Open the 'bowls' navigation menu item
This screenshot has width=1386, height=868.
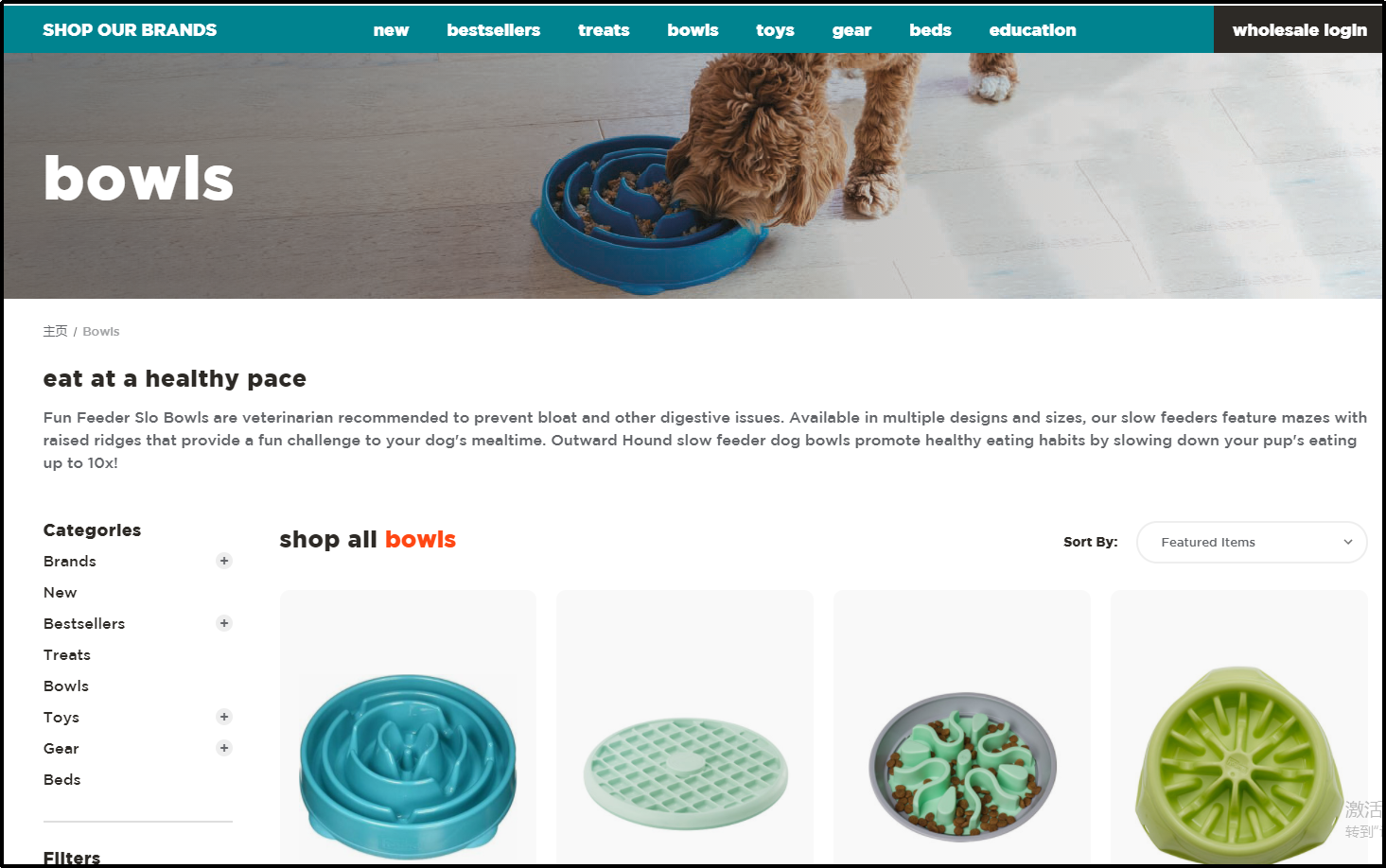point(693,30)
